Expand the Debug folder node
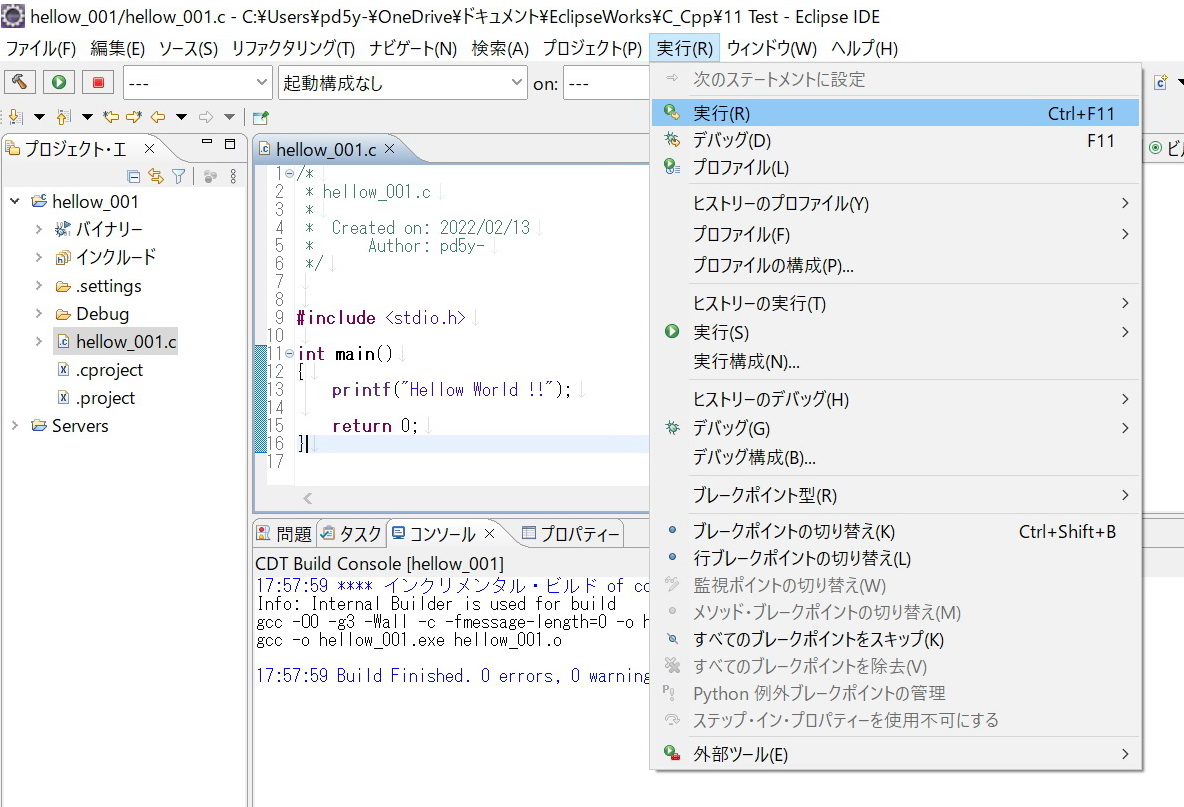Screen dimensions: 1184x807 point(39,313)
